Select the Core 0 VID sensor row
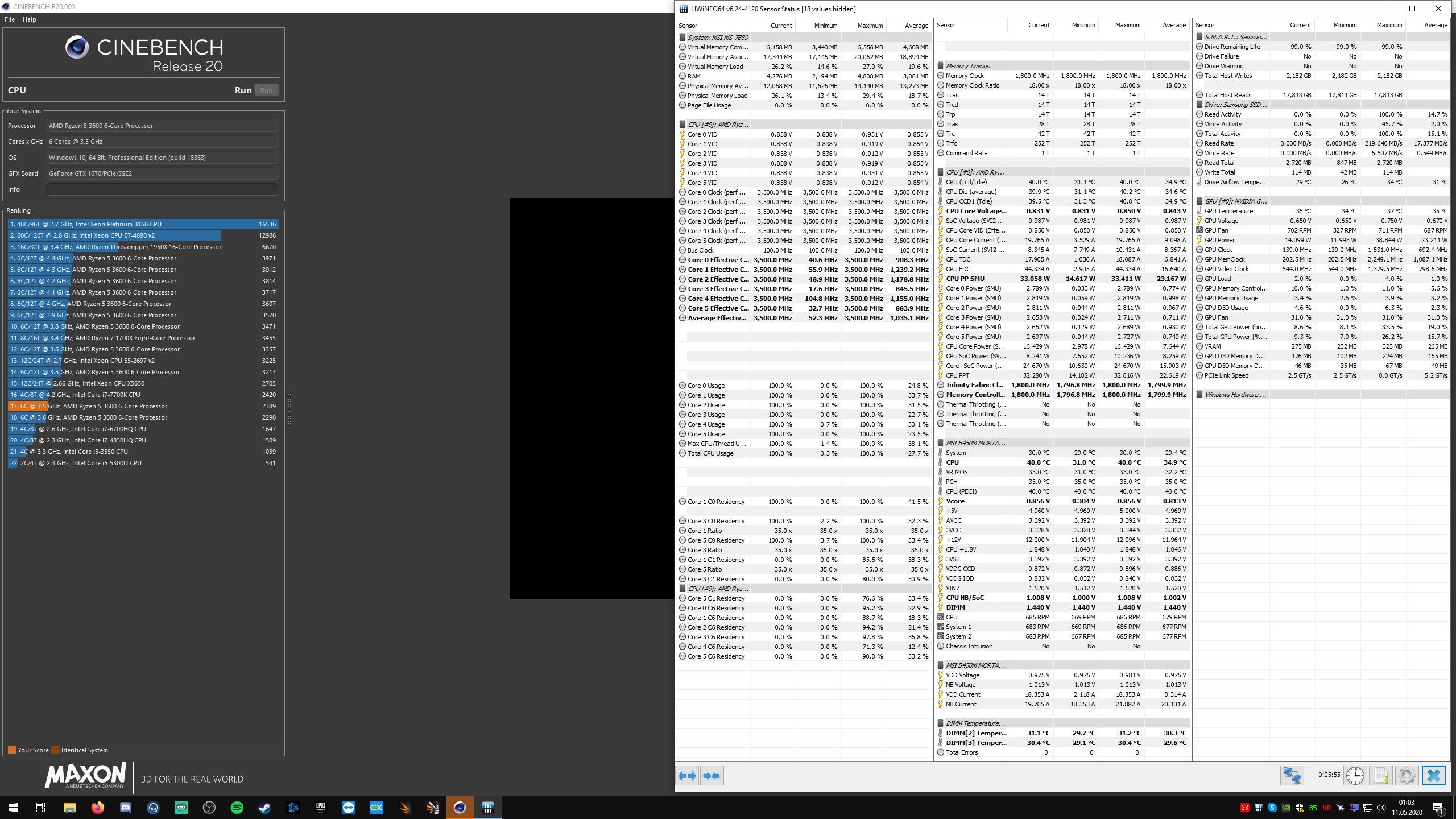 pos(804,134)
